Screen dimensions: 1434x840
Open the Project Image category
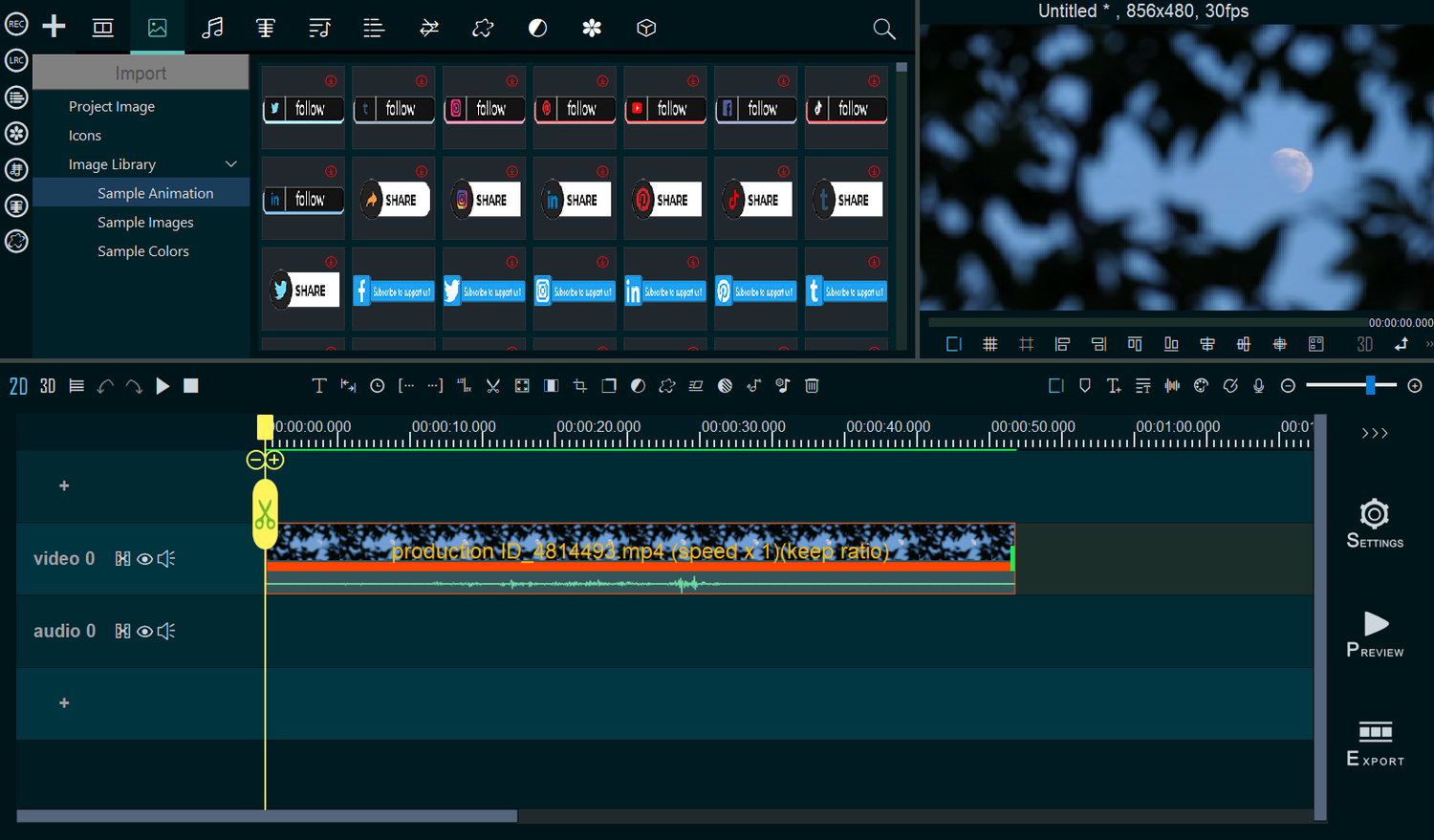112,107
